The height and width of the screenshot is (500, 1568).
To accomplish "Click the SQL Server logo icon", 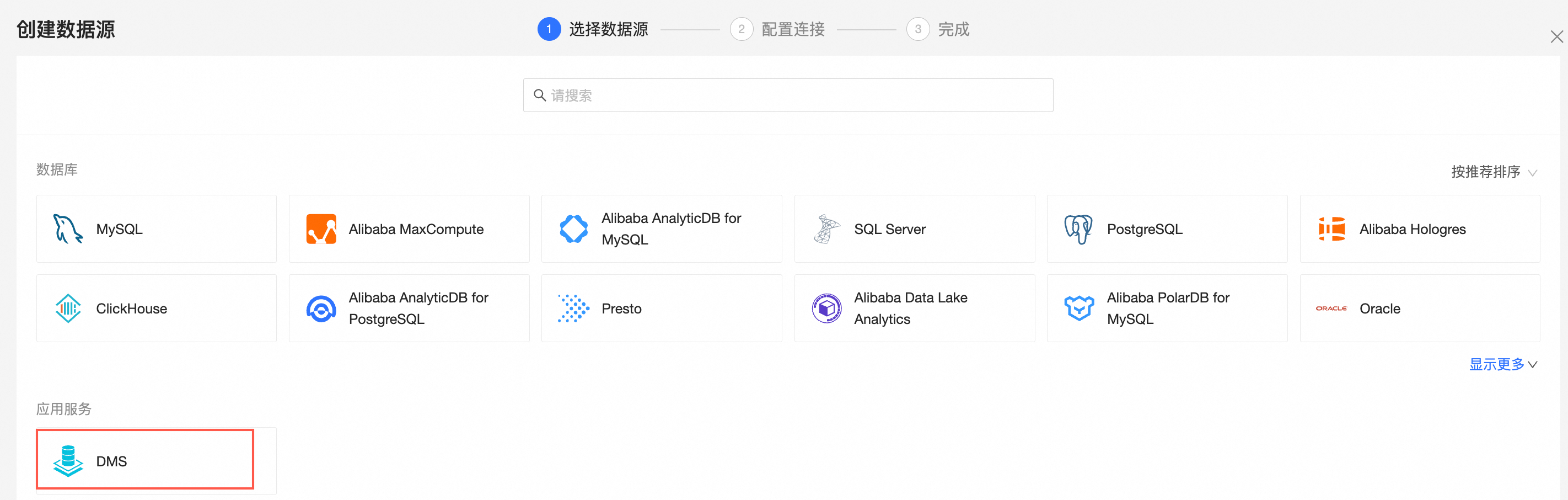I will pos(826,229).
